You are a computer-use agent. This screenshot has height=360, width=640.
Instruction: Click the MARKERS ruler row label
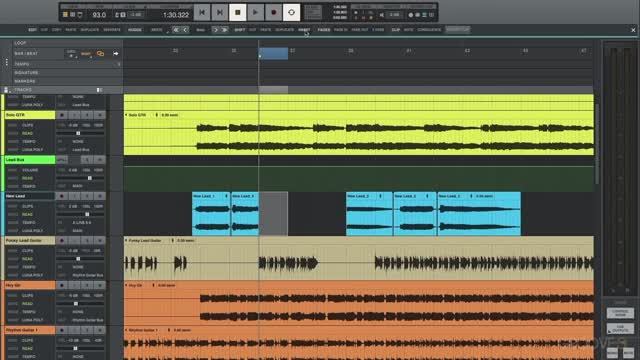coord(24,81)
